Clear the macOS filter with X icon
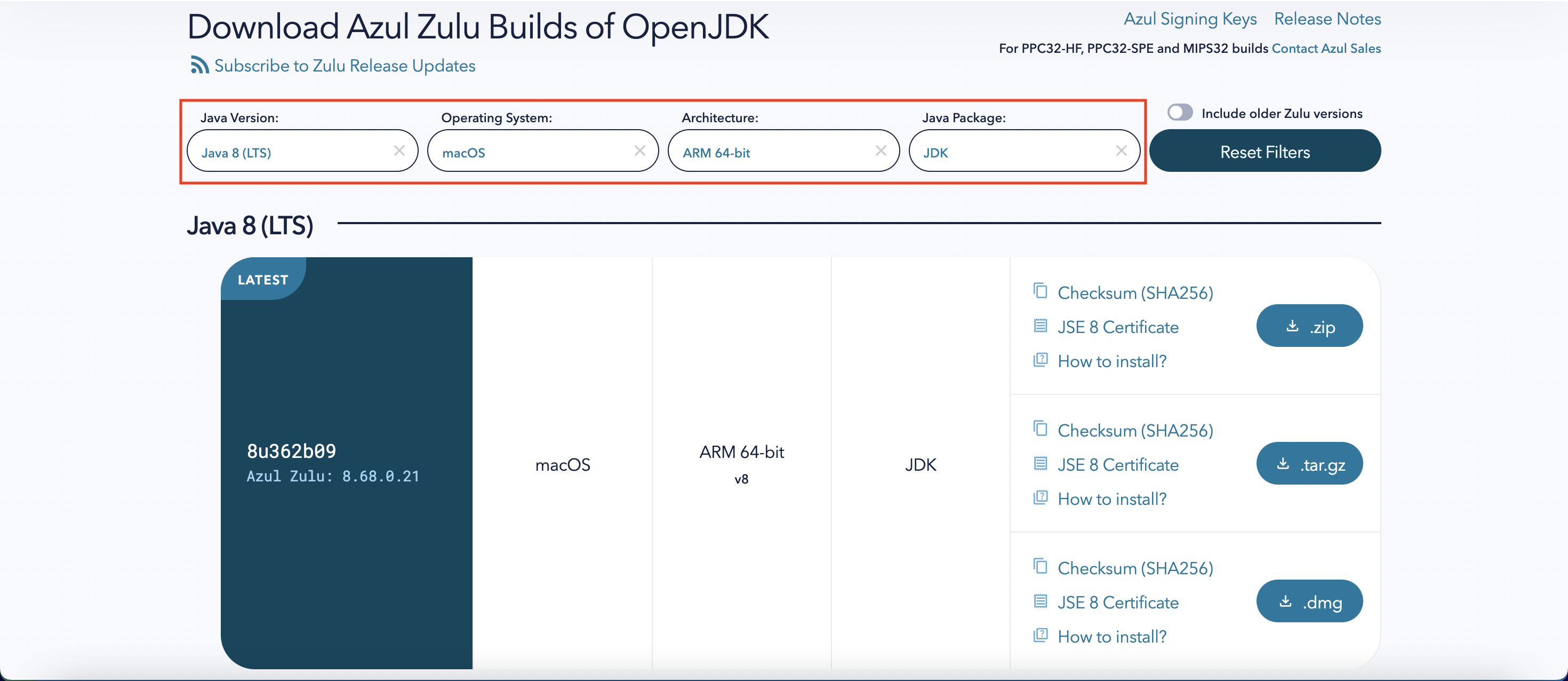 tap(640, 151)
